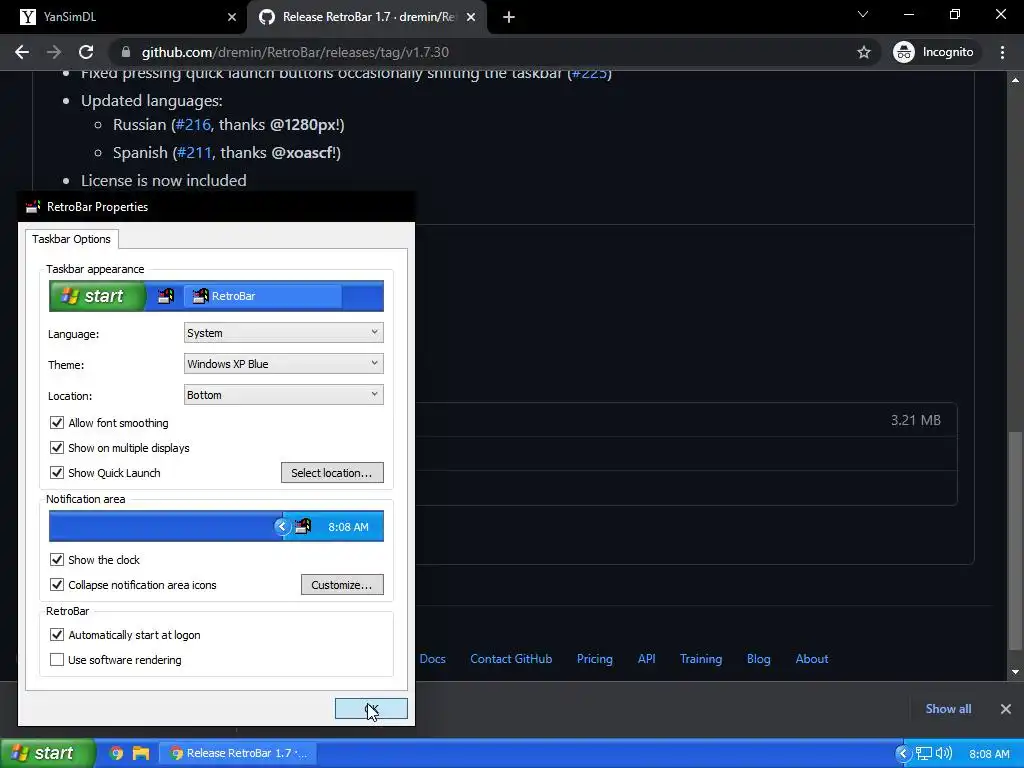This screenshot has width=1024, height=768.
Task: Click the RetroBar Properties title bar icon
Action: (x=33, y=207)
